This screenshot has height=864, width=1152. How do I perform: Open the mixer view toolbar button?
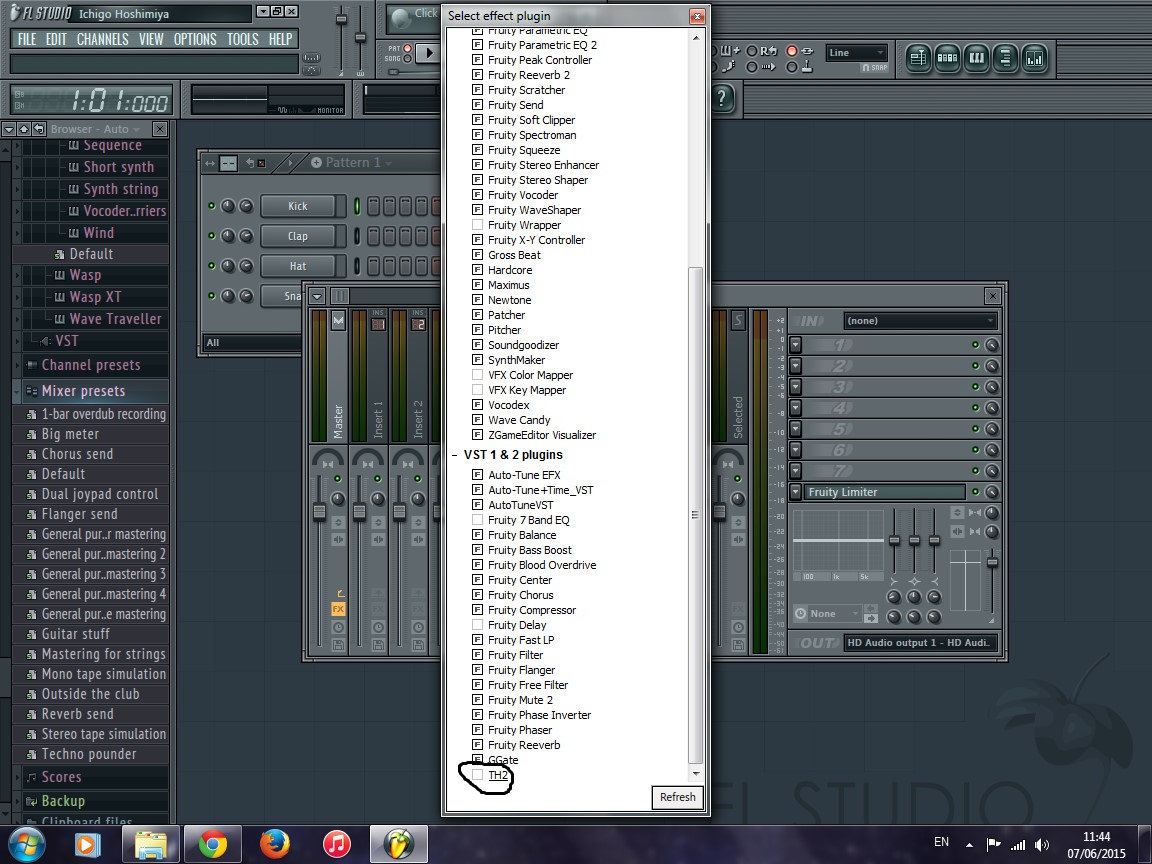(1034, 58)
